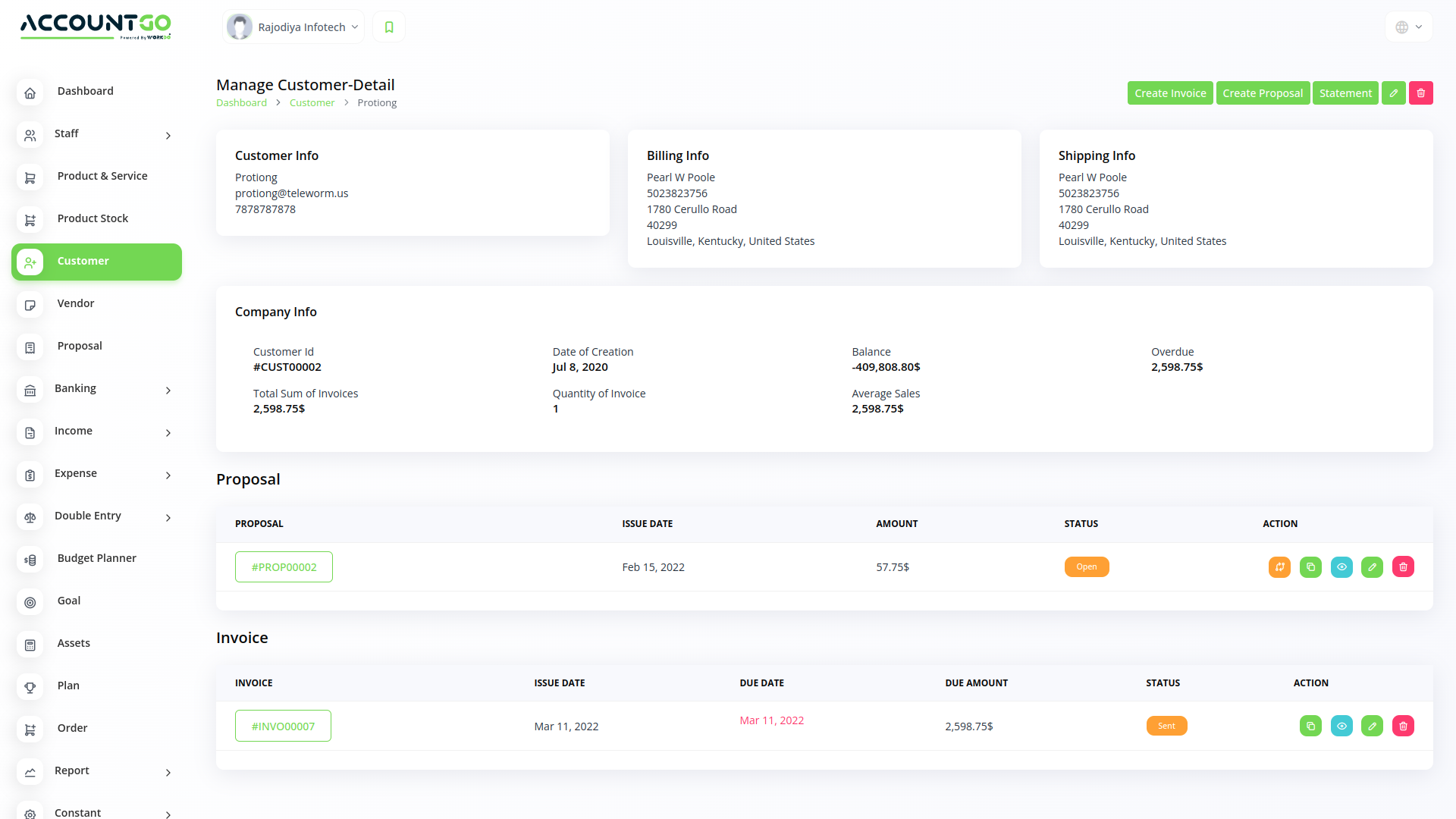This screenshot has height=819, width=1456.
Task: Click the Create Invoice button
Action: 1169,93
